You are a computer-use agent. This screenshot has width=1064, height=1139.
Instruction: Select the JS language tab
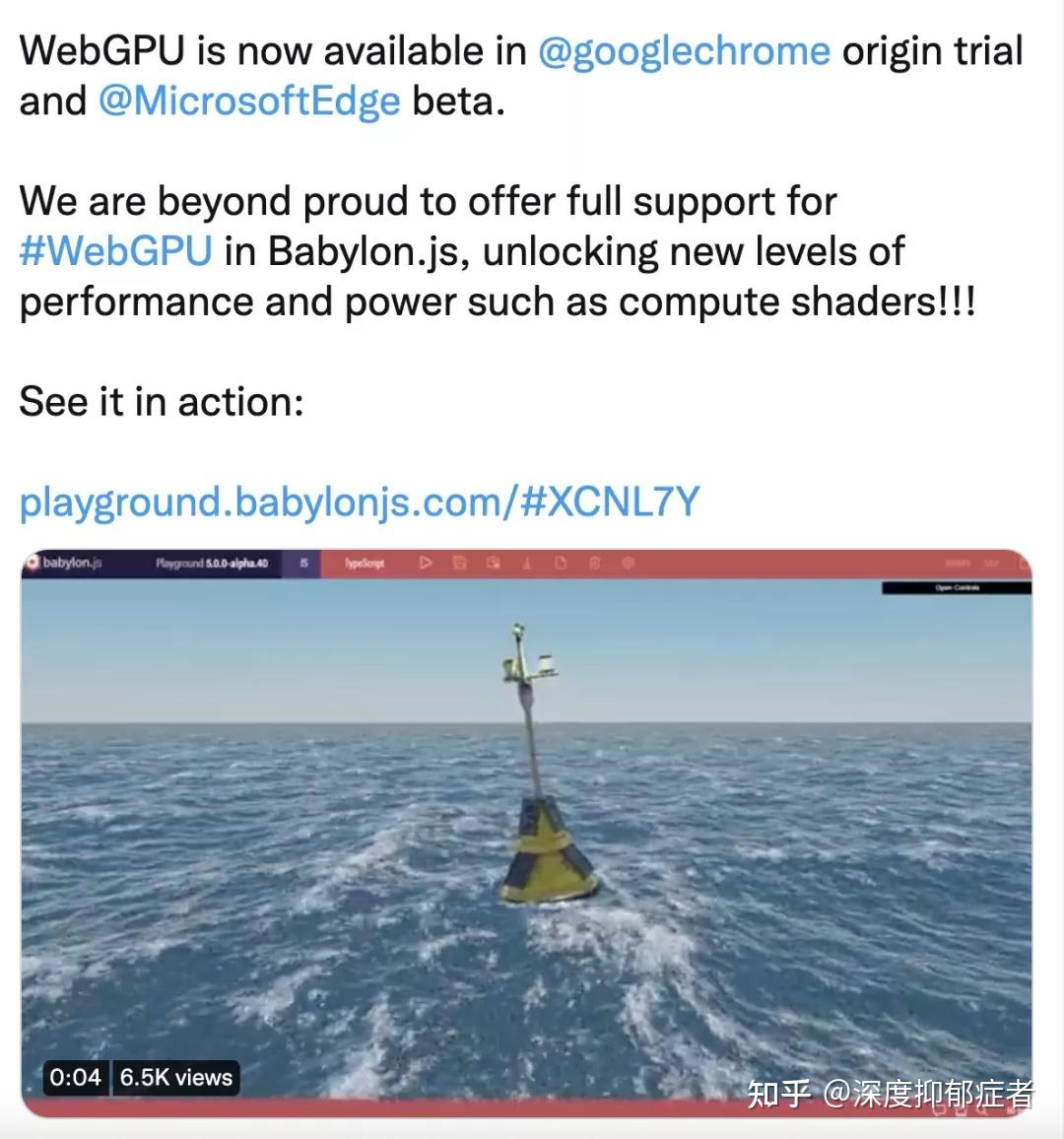tap(303, 563)
